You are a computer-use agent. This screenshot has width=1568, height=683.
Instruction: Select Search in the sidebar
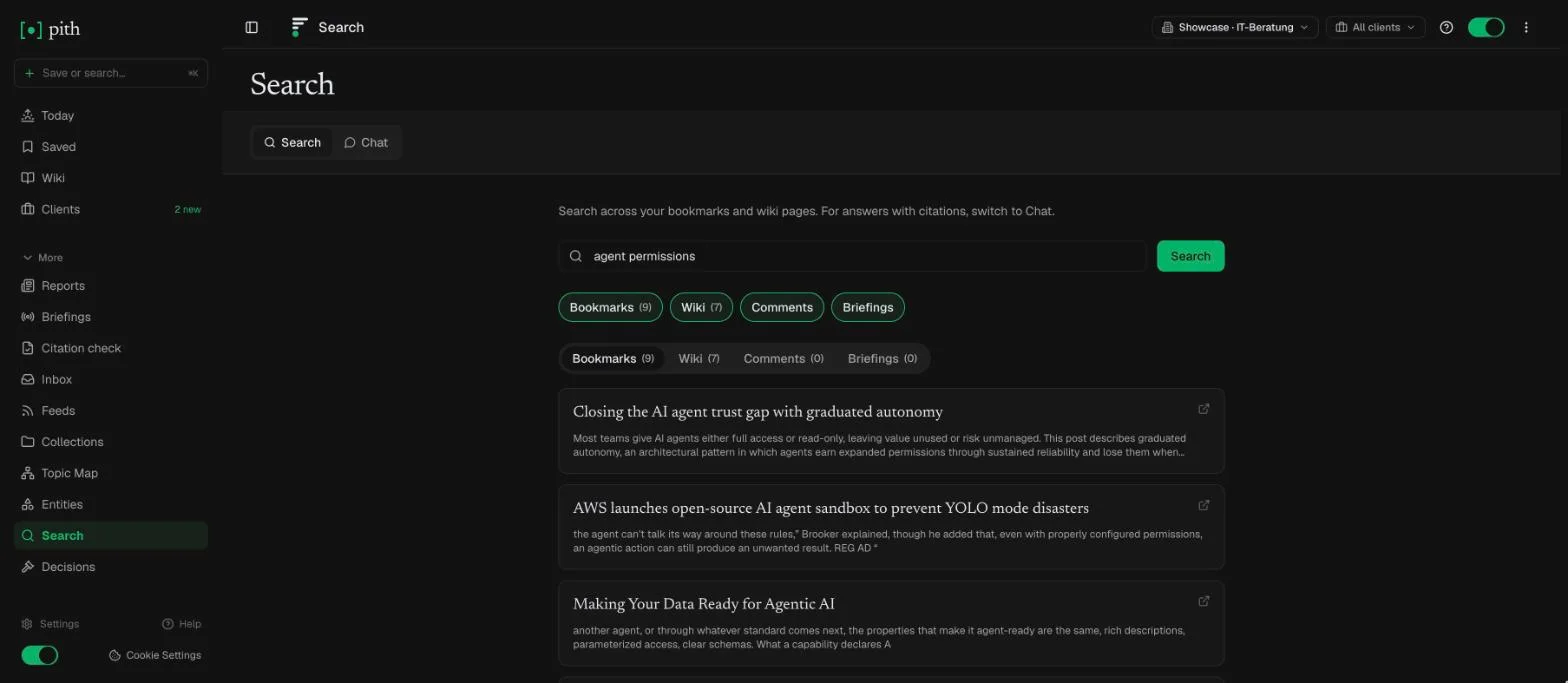pyautogui.click(x=111, y=536)
